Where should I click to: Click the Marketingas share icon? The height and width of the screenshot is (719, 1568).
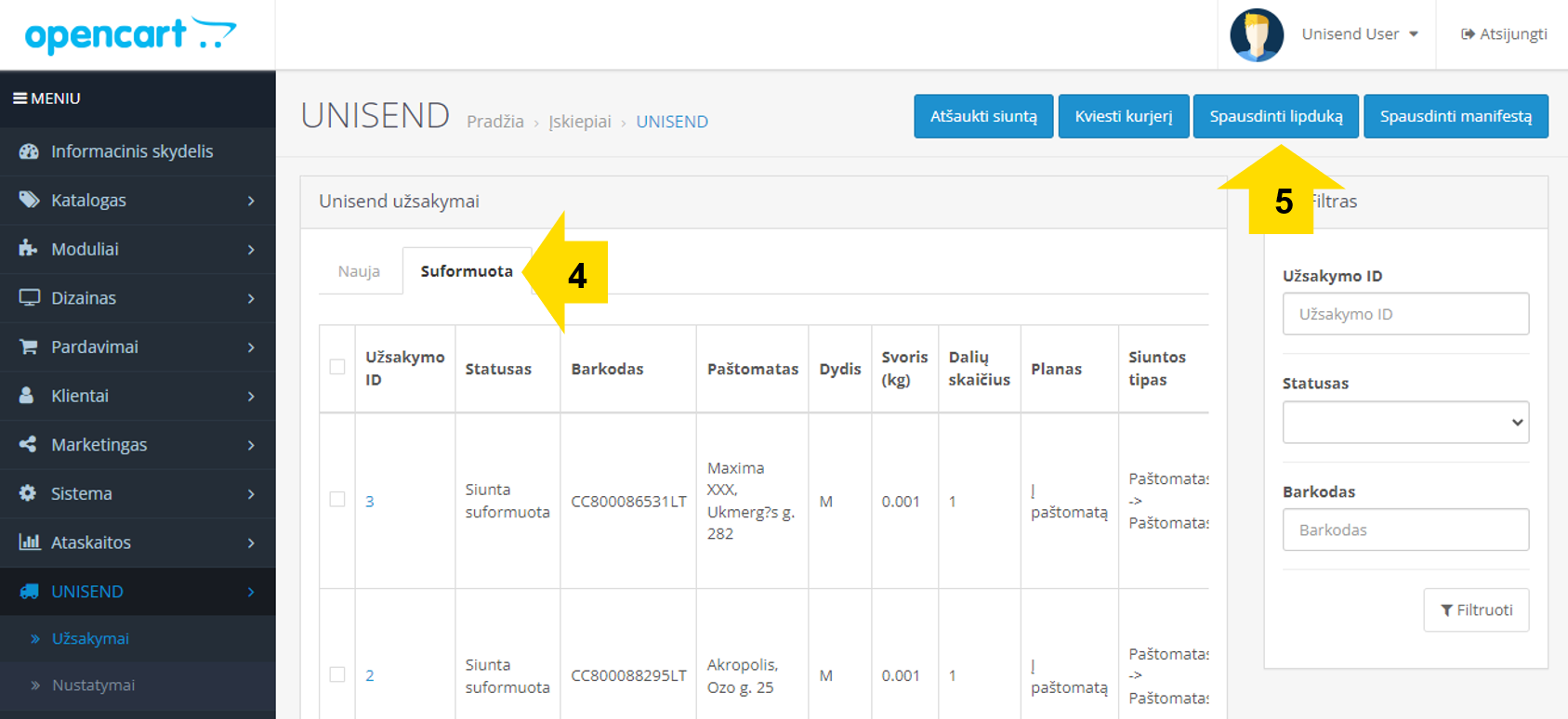point(28,444)
